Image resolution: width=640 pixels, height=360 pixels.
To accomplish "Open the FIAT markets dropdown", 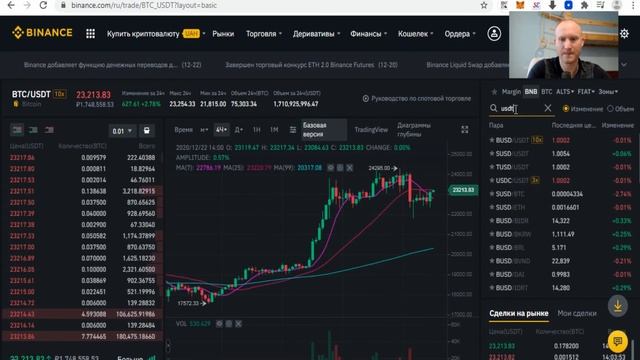I will [x=586, y=92].
